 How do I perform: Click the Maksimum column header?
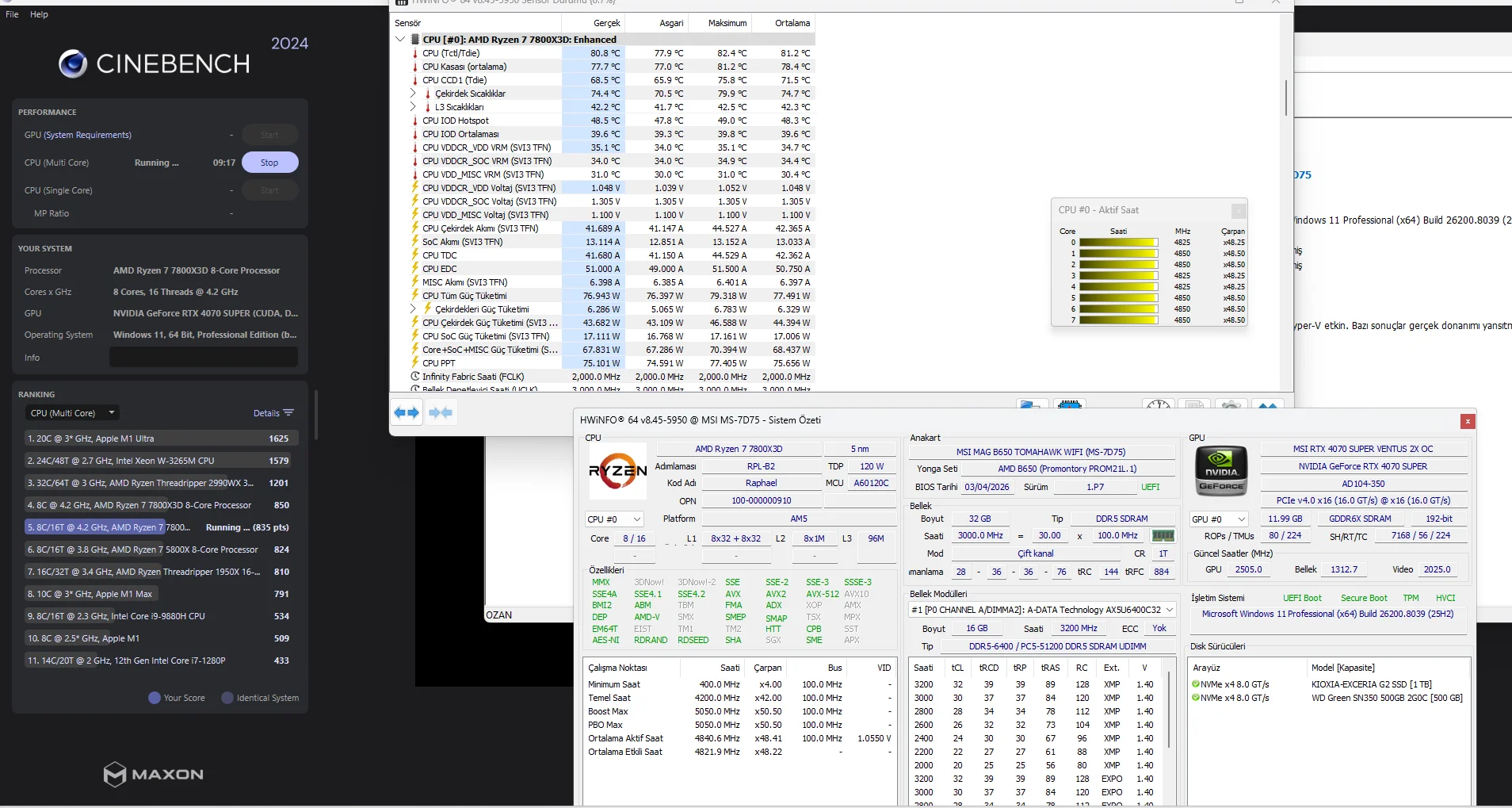point(720,23)
